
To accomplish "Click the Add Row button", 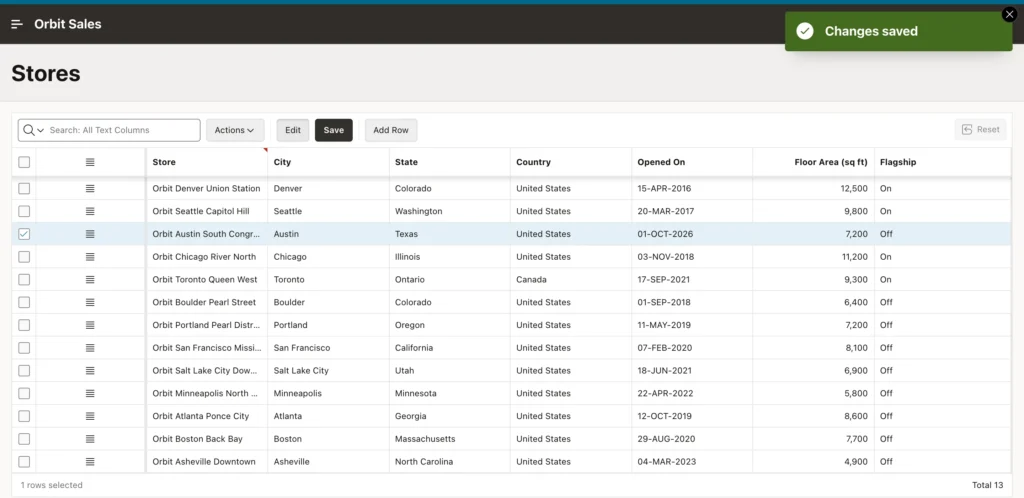I will click(391, 130).
